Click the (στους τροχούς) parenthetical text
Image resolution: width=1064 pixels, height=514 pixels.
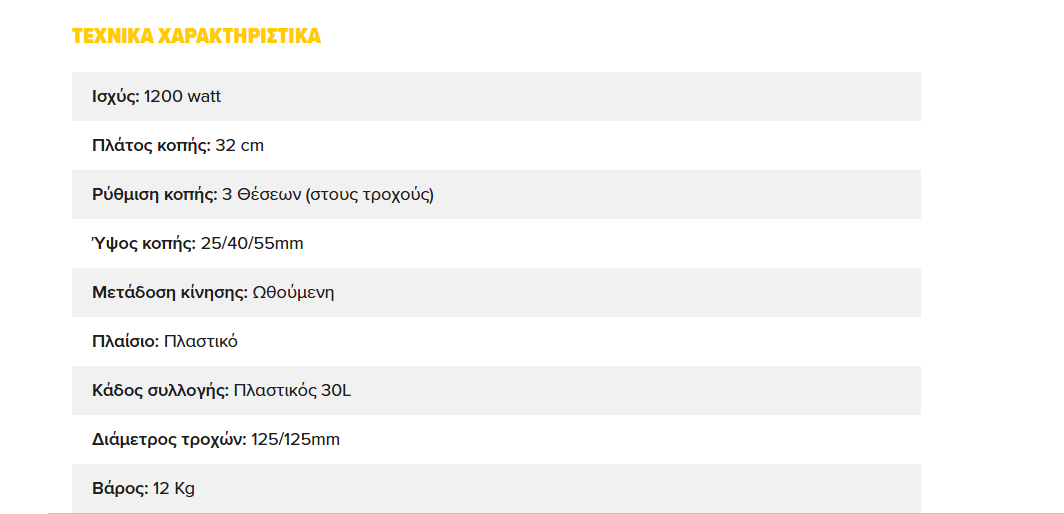pos(368,195)
